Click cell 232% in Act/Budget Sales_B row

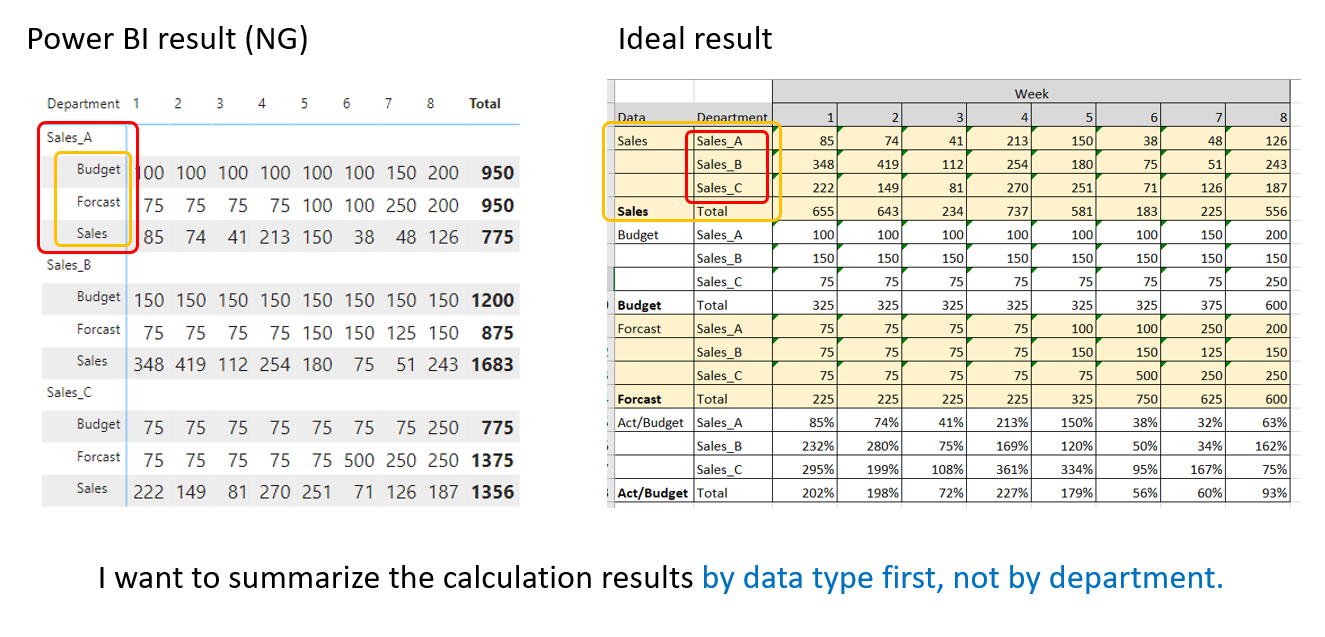point(805,446)
